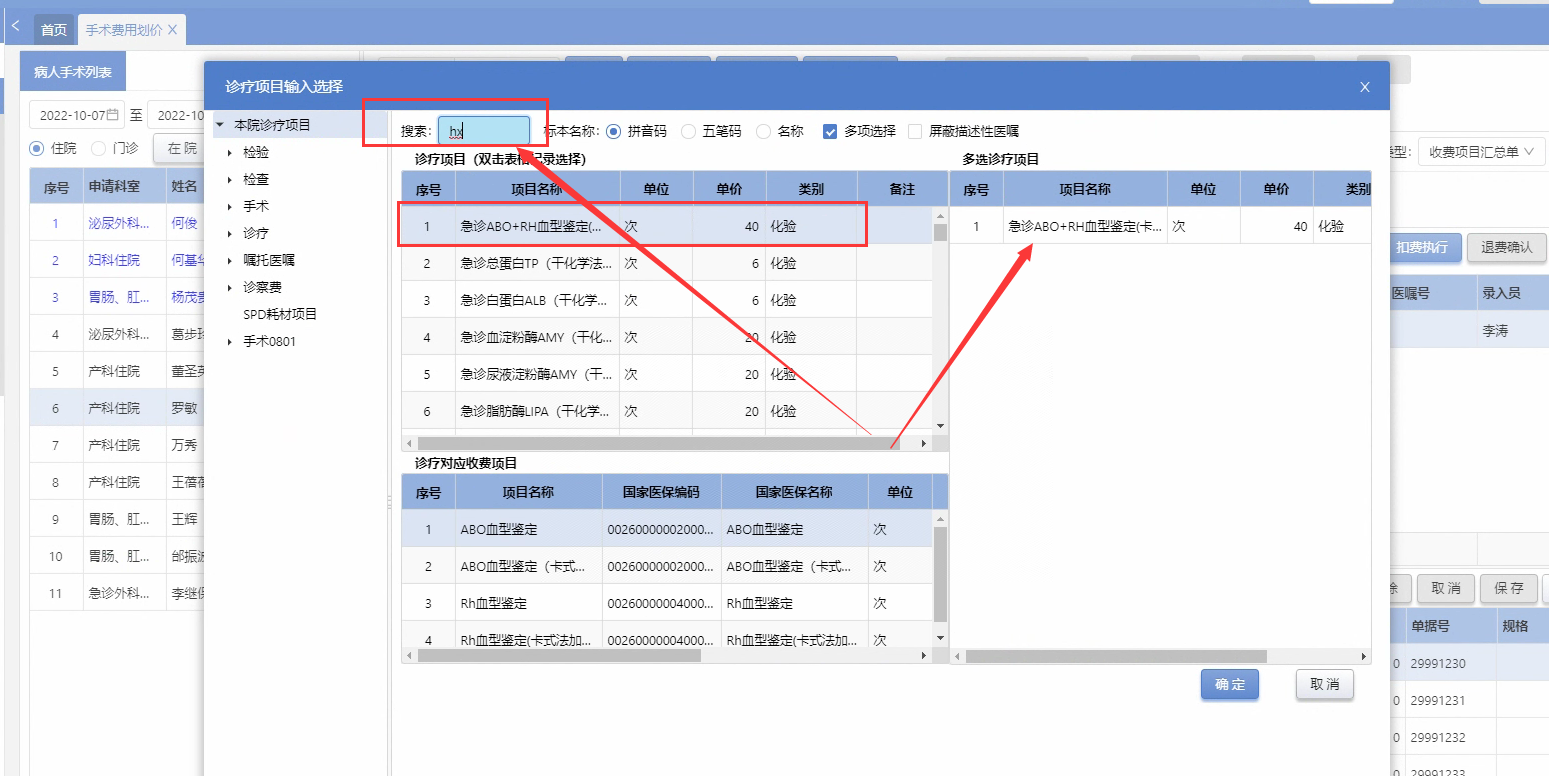Open the 收费项目汇总单 dropdown
This screenshot has width=1549, height=776.
(x=1481, y=152)
